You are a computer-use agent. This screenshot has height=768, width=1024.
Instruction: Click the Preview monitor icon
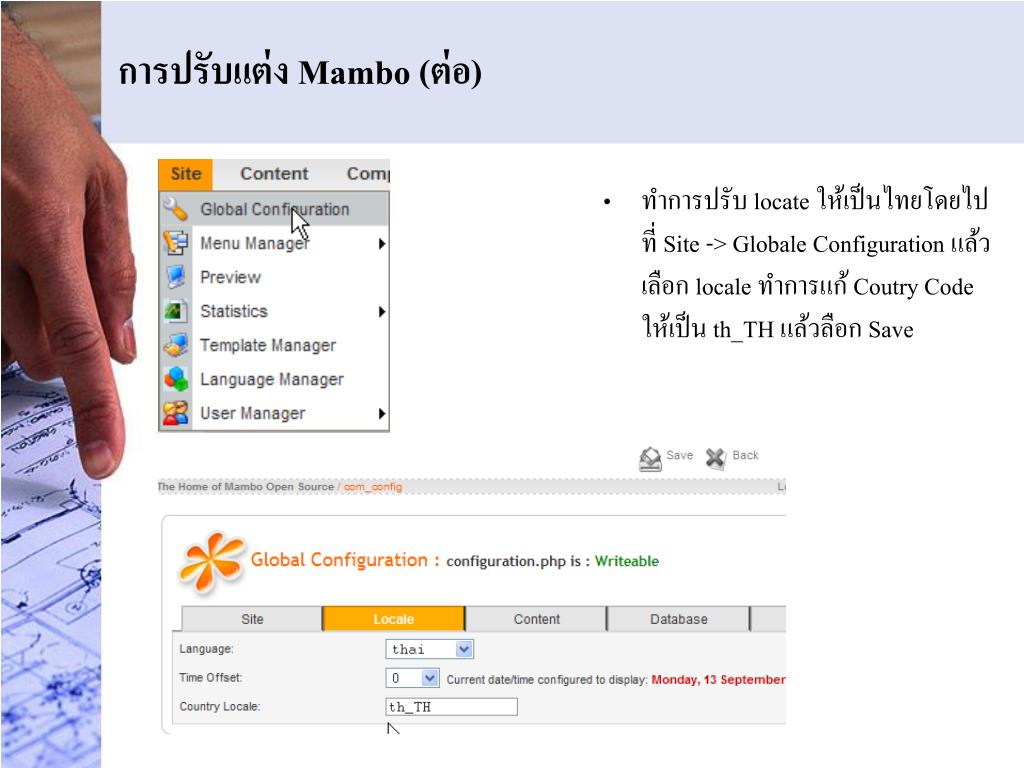tap(175, 277)
